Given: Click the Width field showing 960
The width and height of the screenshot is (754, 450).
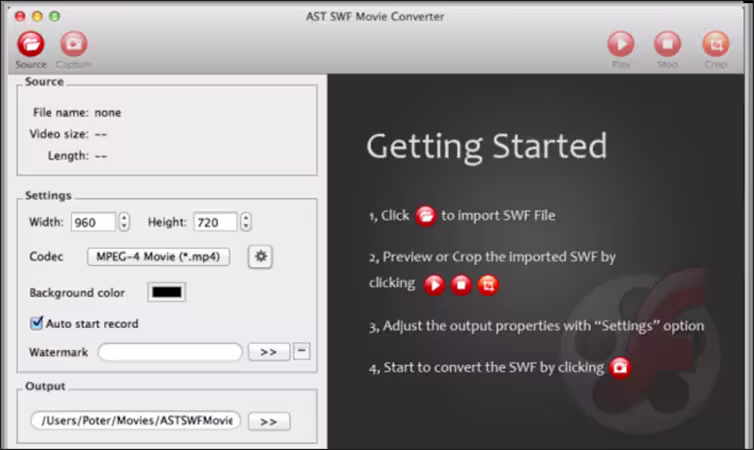Looking at the screenshot, I should [x=93, y=222].
